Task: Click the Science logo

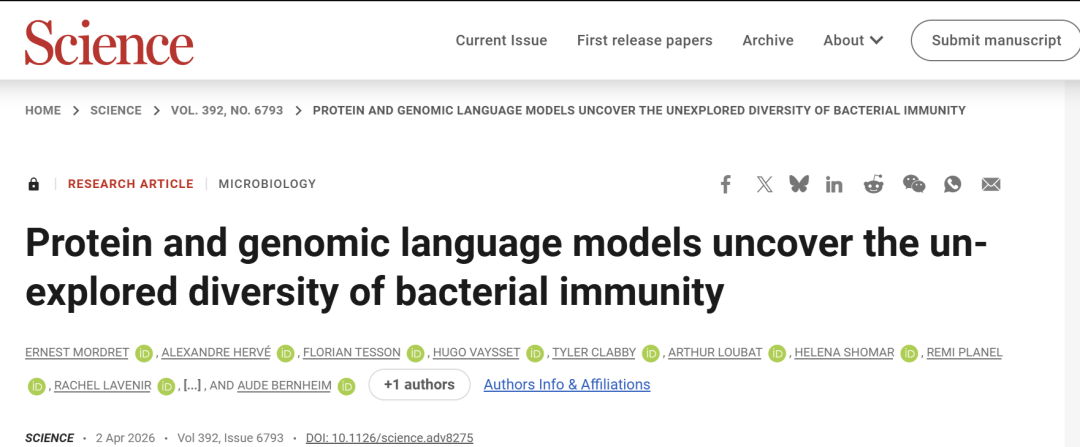Action: pyautogui.click(x=109, y=43)
